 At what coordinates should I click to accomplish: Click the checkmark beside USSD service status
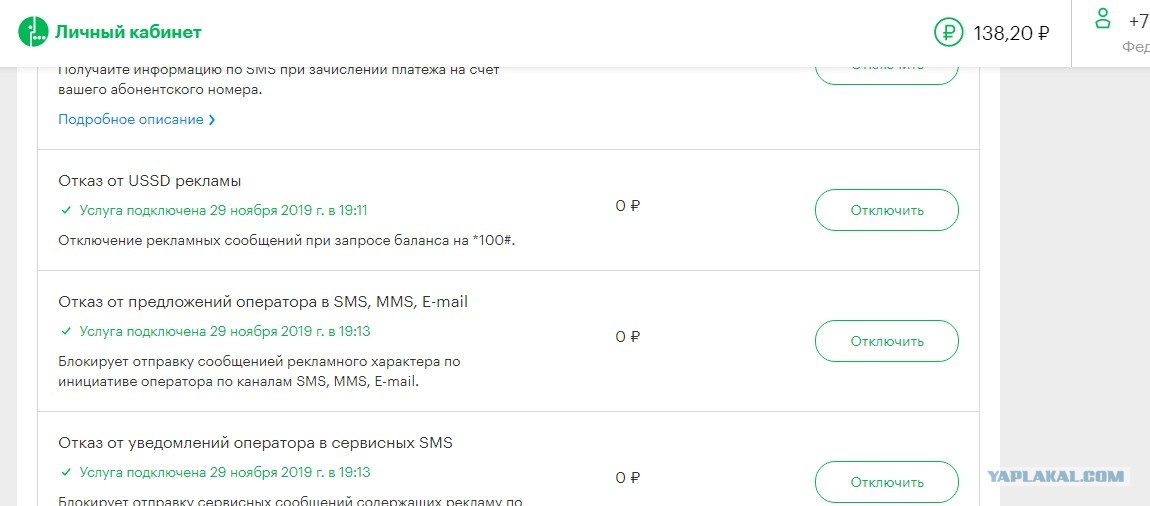(x=66, y=211)
